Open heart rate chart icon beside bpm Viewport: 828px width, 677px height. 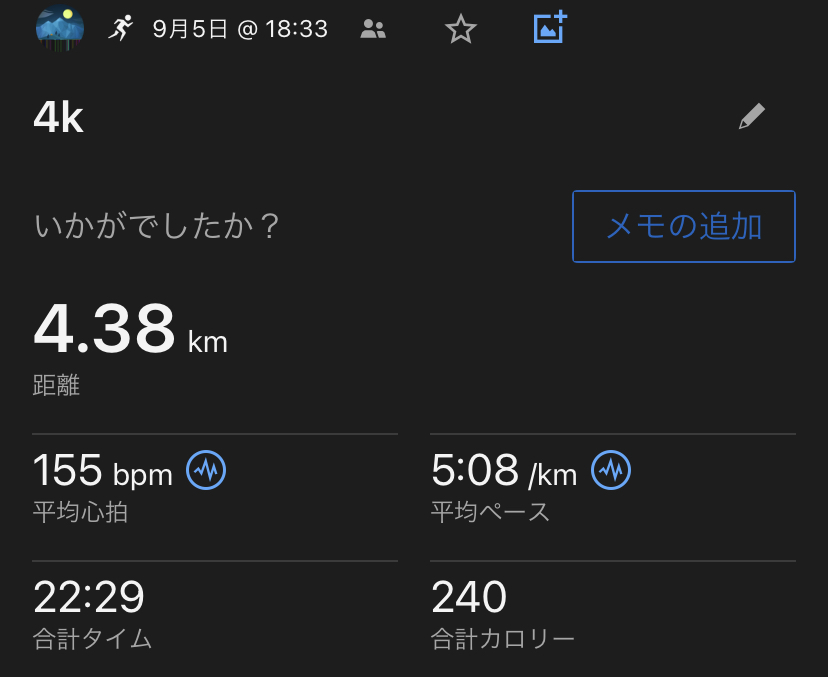click(207, 469)
